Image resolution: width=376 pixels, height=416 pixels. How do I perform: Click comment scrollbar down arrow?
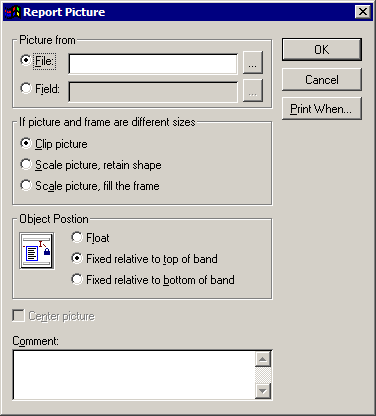coord(263,391)
